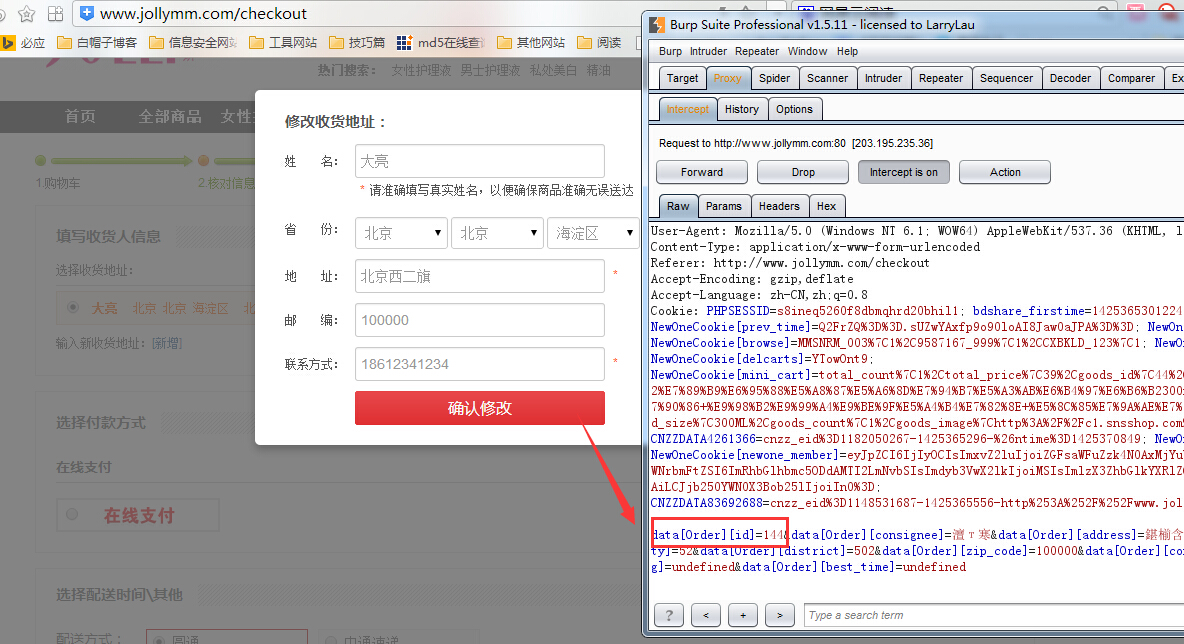Open the md5在线查询 bookmark
Image resolution: width=1184 pixels, height=644 pixels.
pos(441,43)
